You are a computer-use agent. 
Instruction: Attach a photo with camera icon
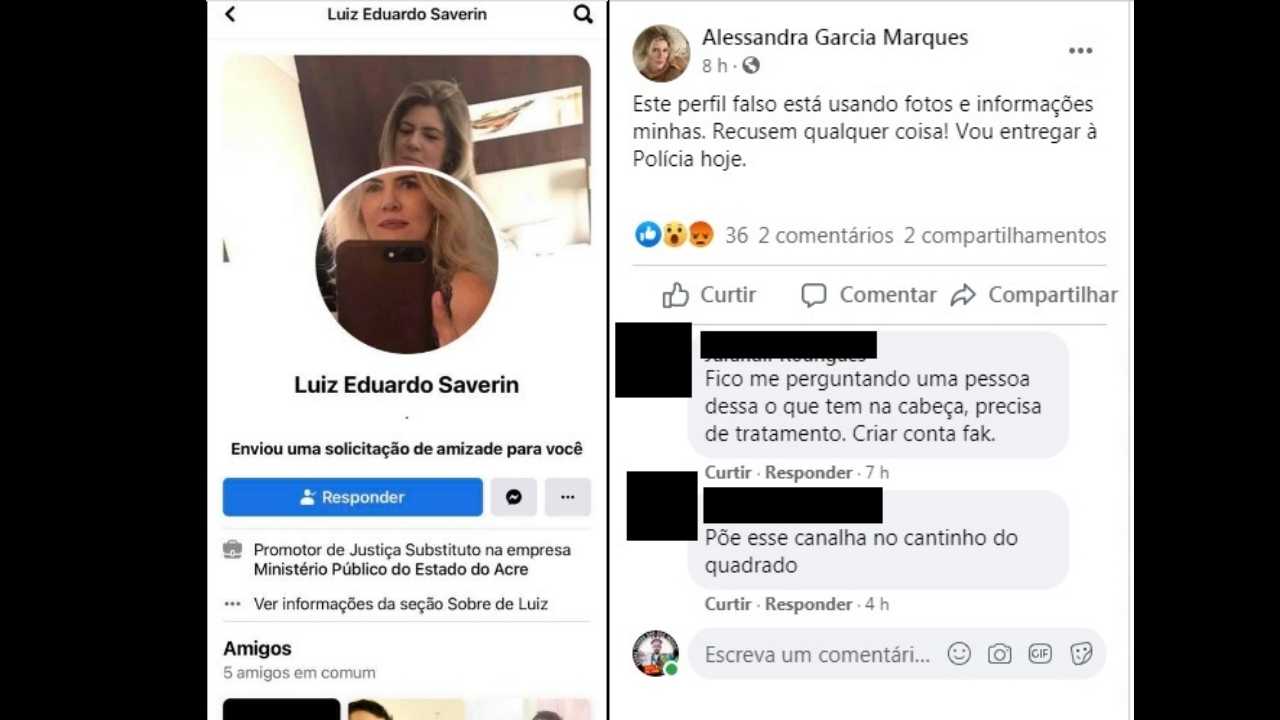pyautogui.click(x=999, y=654)
